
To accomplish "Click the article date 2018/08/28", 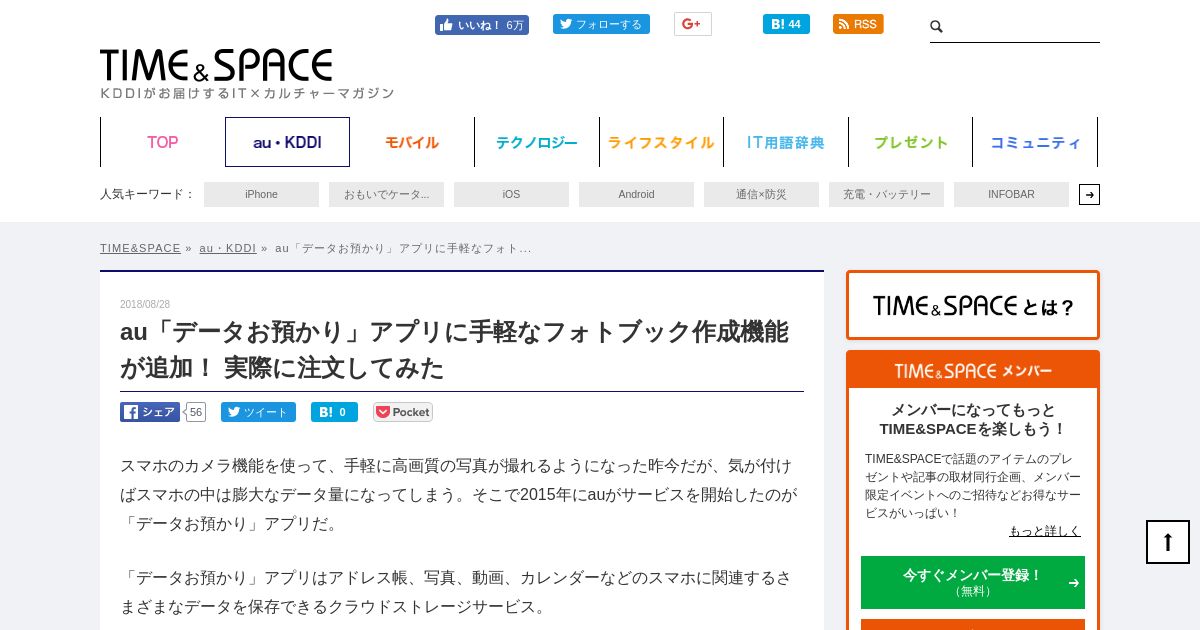I will click(145, 304).
